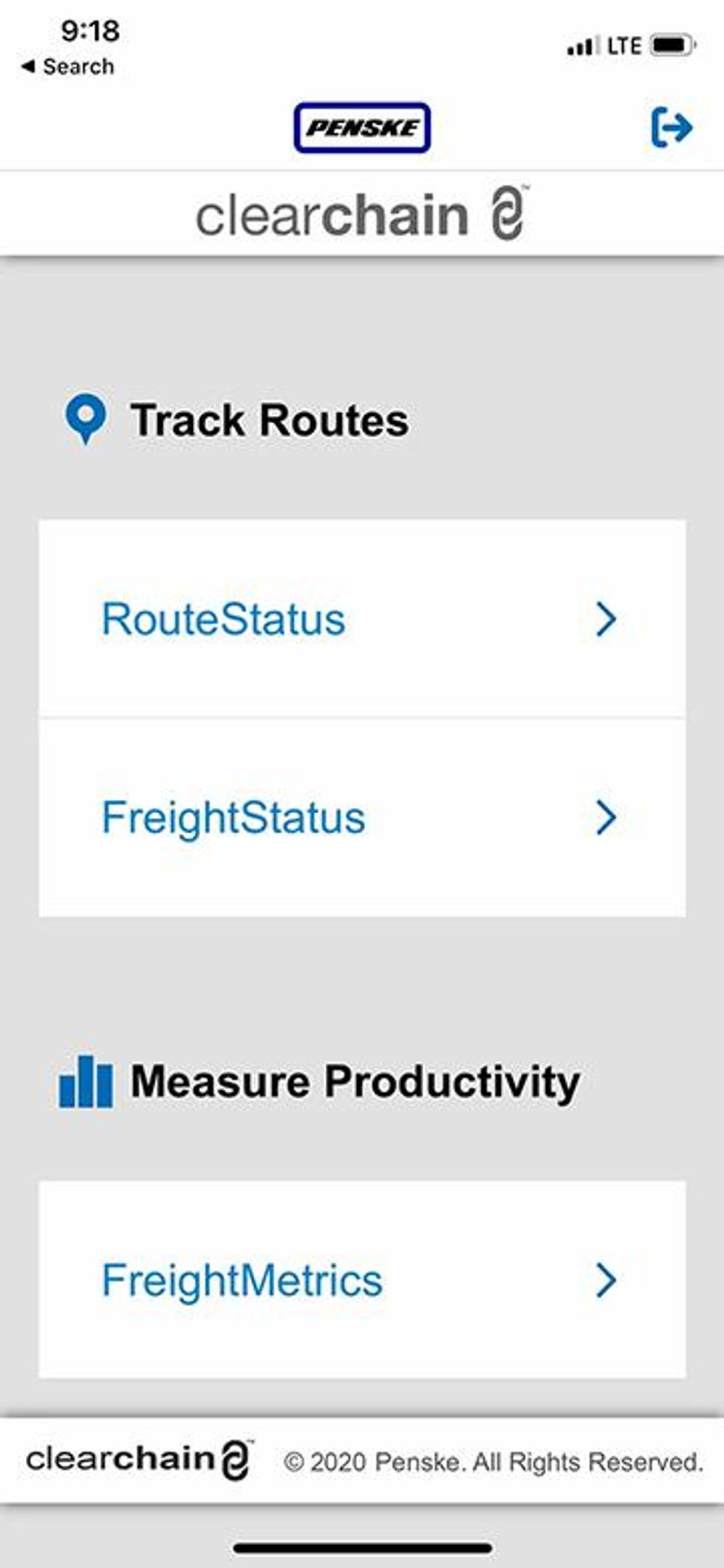Select the Track Routes heading
This screenshot has width=724, height=1568.
pyautogui.click(x=269, y=420)
